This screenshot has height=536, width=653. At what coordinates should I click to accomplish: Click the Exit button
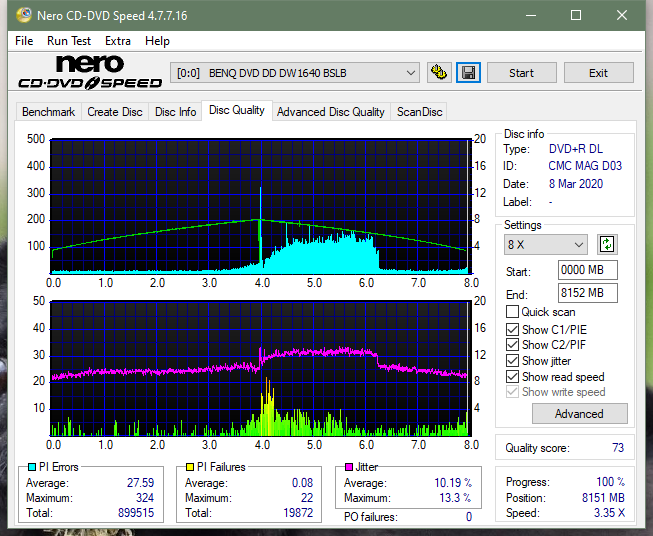[599, 73]
